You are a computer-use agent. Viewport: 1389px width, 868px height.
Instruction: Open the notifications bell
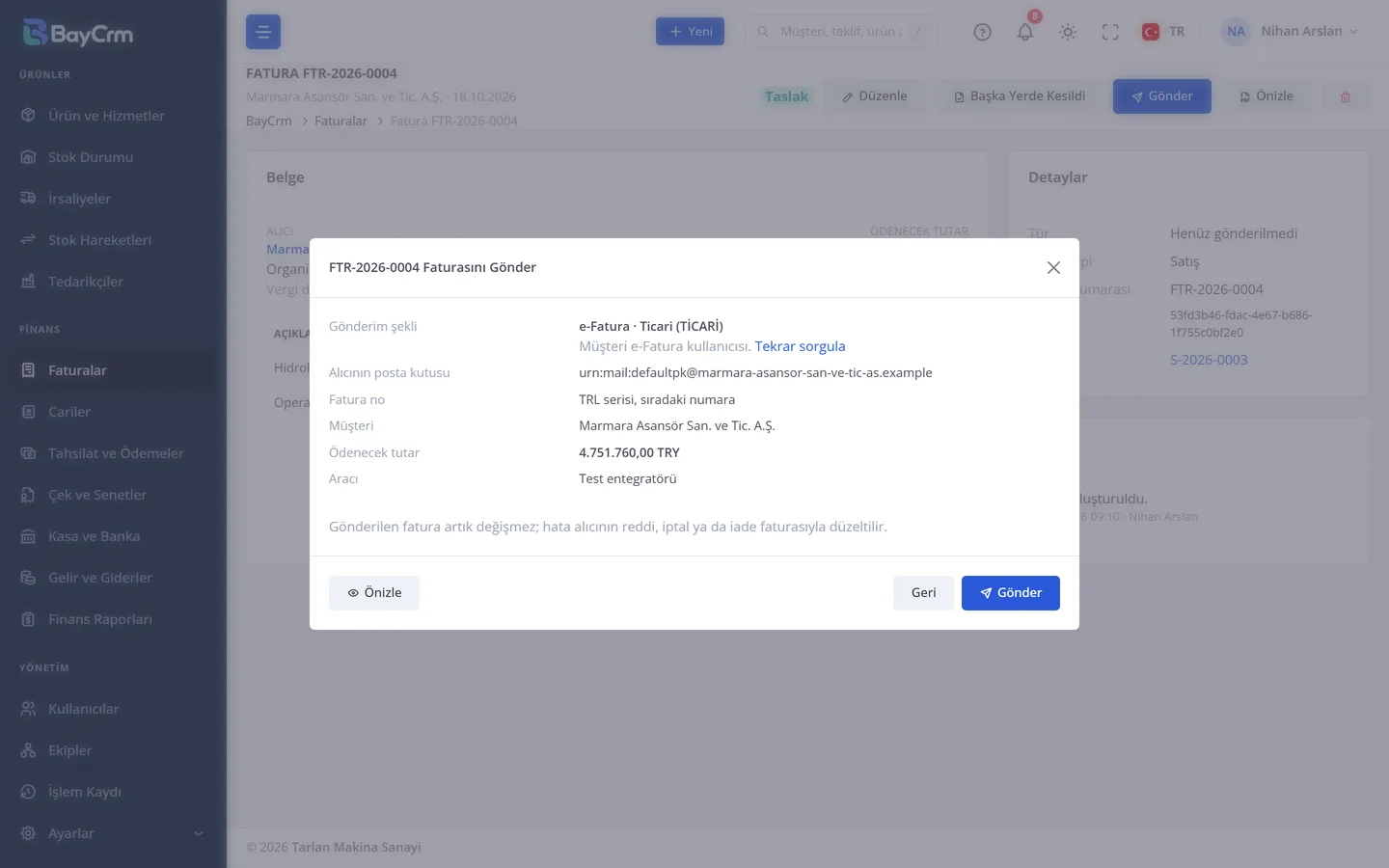click(1025, 32)
